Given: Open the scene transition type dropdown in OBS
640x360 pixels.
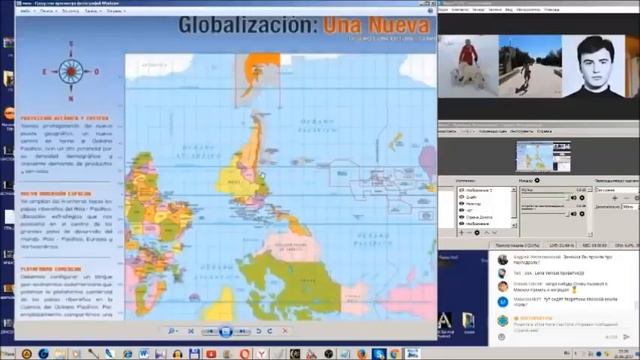Looking at the screenshot, I should pos(617,190).
